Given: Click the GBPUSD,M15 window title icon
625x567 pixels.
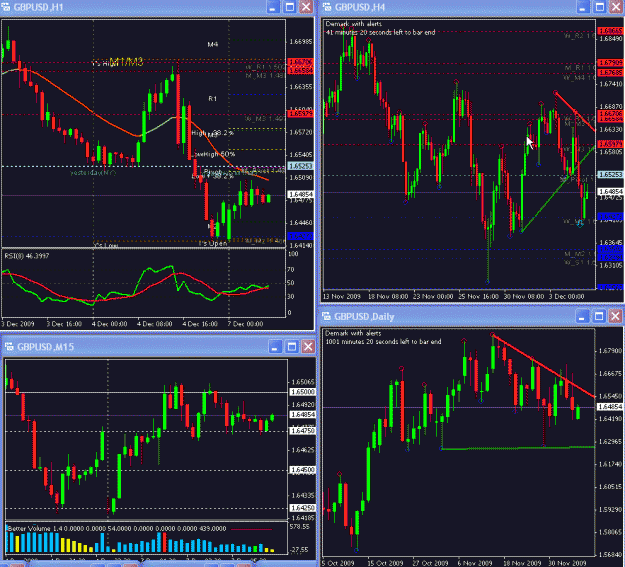Looking at the screenshot, I should [x=9, y=347].
